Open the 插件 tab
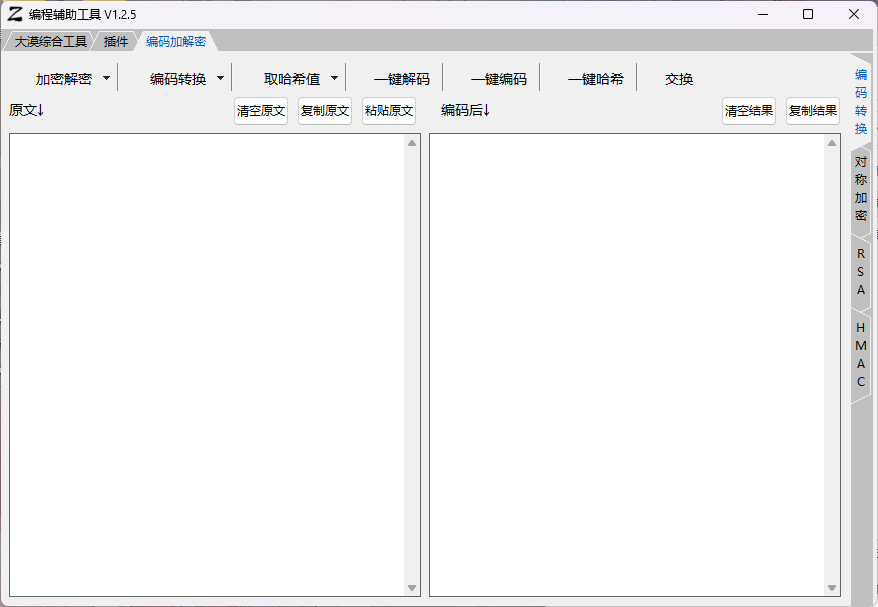 pos(116,41)
